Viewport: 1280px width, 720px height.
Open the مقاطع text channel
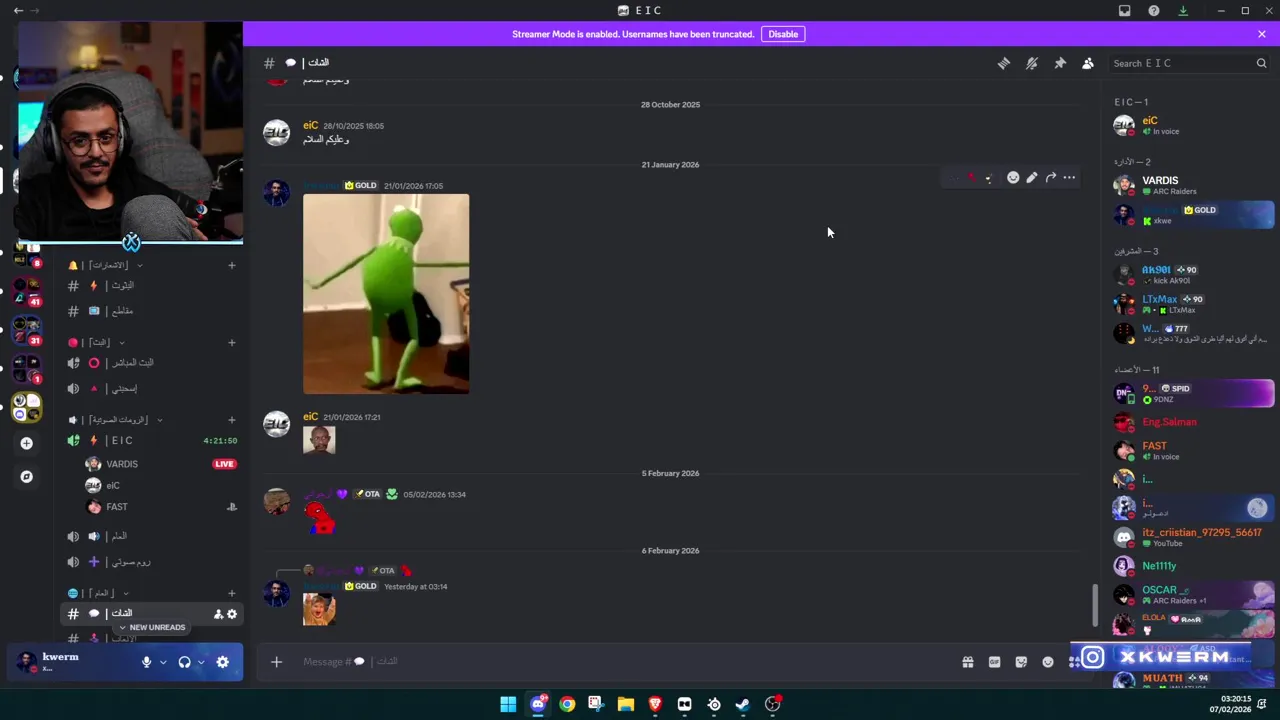pyautogui.click(x=150, y=311)
